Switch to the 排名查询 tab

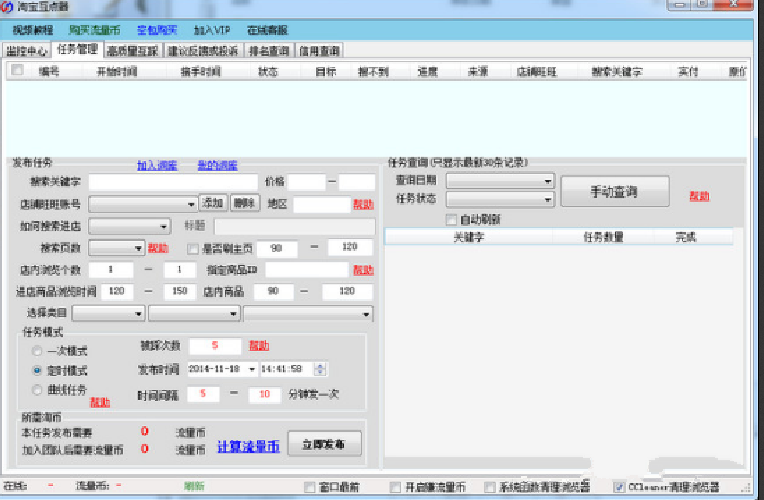point(268,50)
